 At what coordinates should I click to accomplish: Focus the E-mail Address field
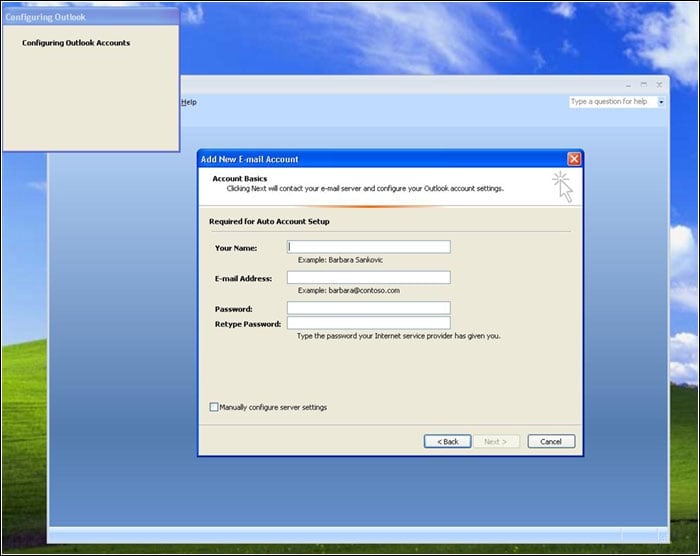[368, 277]
